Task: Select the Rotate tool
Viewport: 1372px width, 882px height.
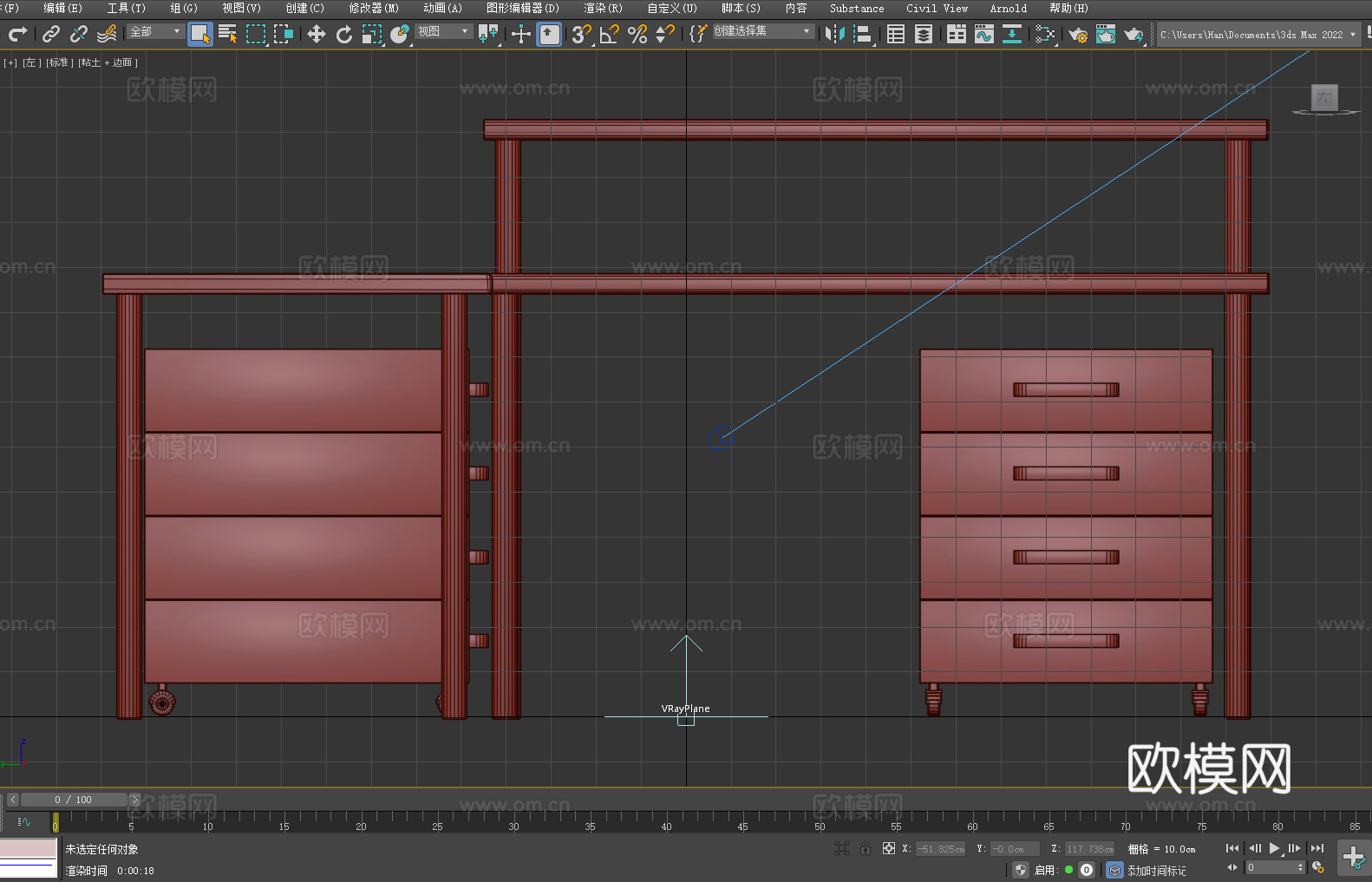Action: pos(344,34)
